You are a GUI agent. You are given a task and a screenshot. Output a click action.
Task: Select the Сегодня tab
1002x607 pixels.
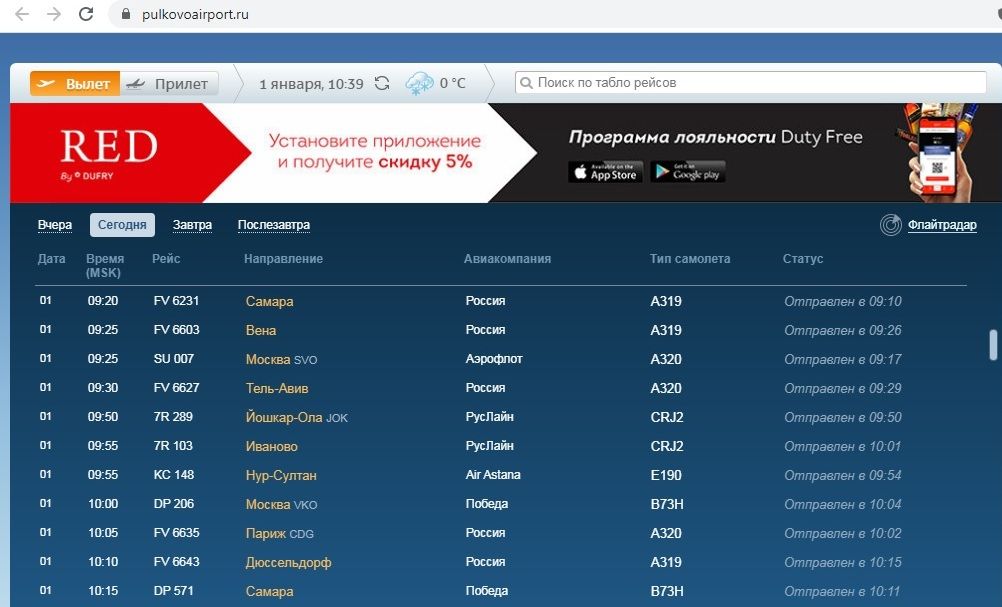(x=121, y=224)
